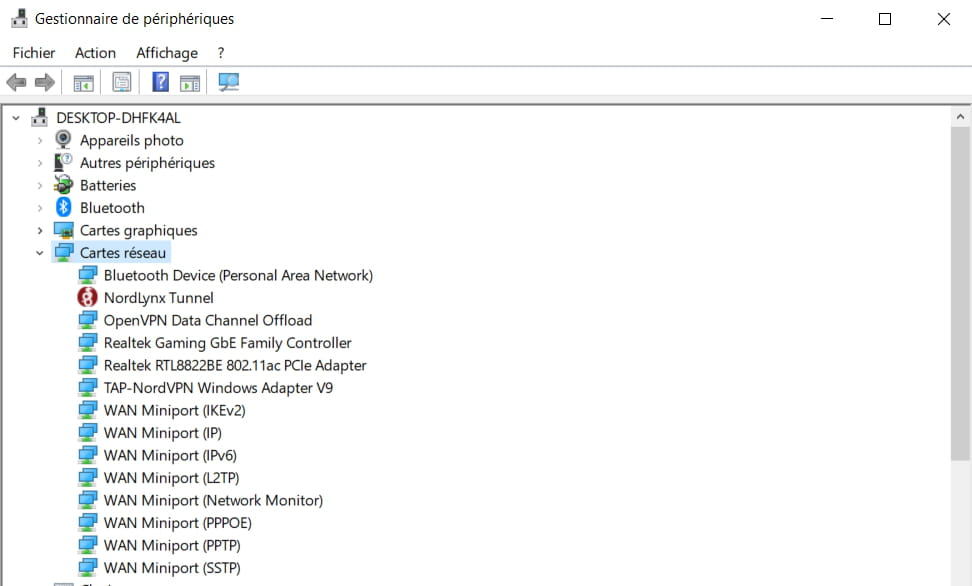Click the vertical scrollbar thumb
Viewport: 972px width, 586px height.
coord(960,293)
